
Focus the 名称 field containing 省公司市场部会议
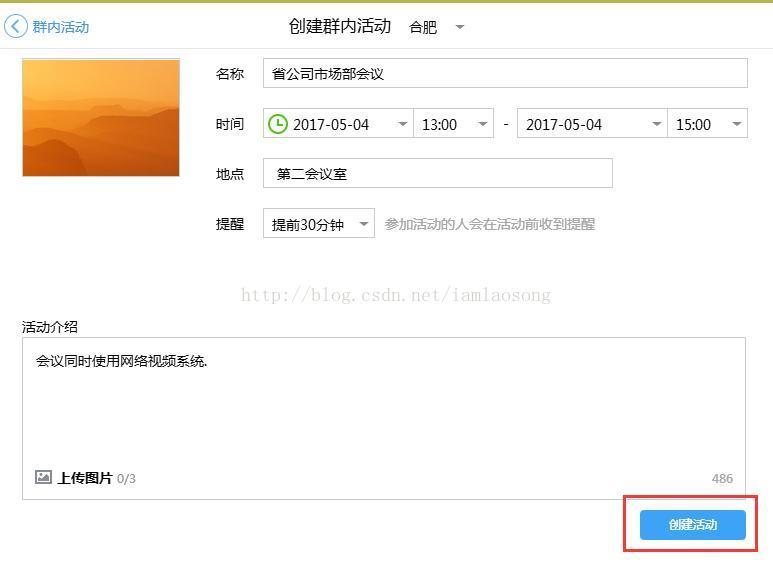[504, 74]
